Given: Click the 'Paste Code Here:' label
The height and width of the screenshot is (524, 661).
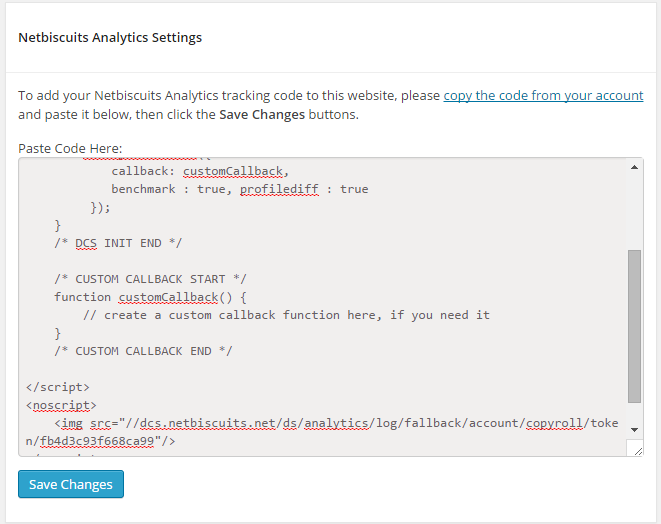Looking at the screenshot, I should pyautogui.click(x=70, y=148).
